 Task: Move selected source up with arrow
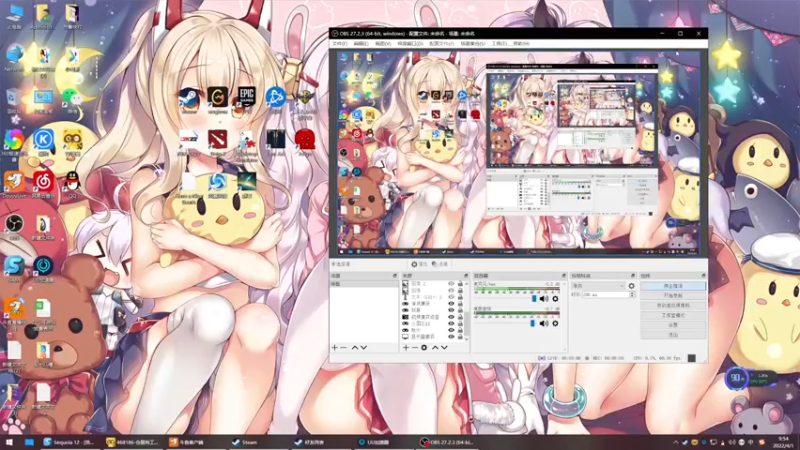point(434,347)
